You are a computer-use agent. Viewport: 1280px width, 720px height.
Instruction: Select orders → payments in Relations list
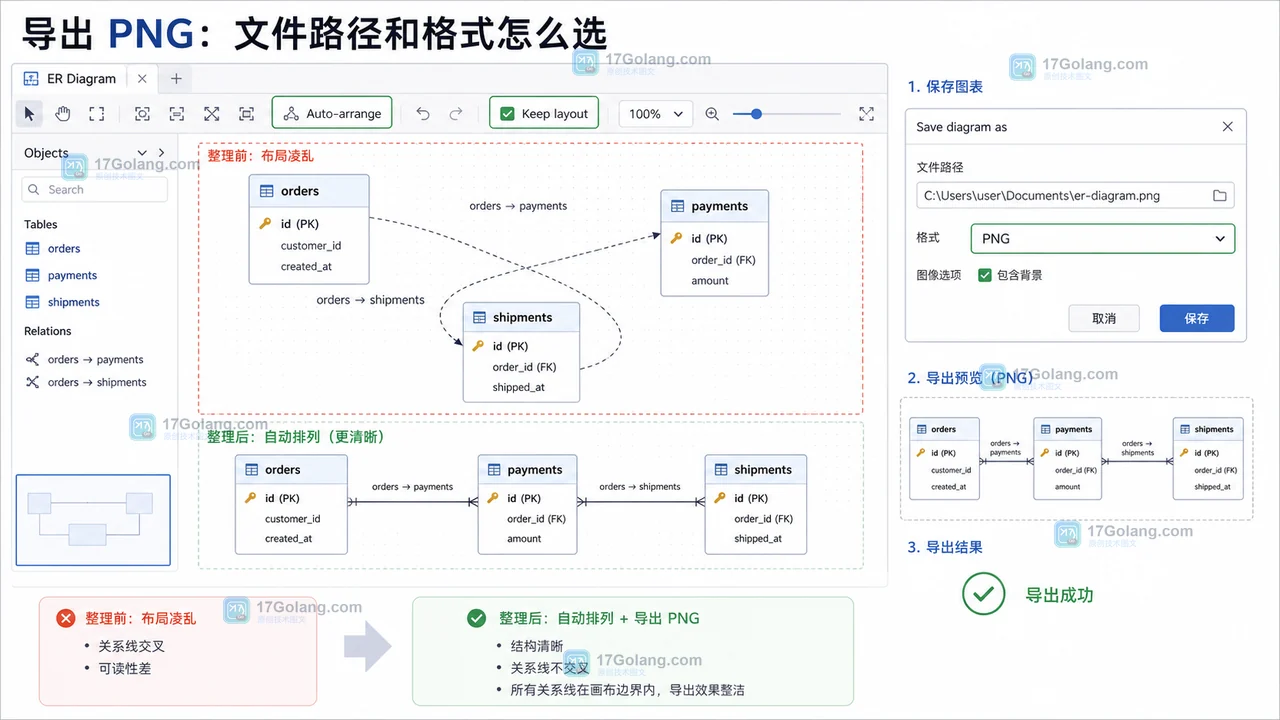click(96, 360)
